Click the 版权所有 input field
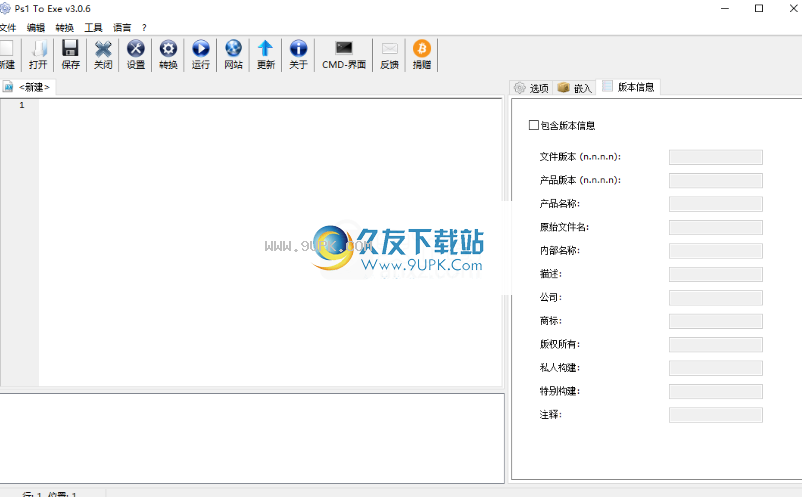Image resolution: width=802 pixels, height=497 pixels. 716,345
